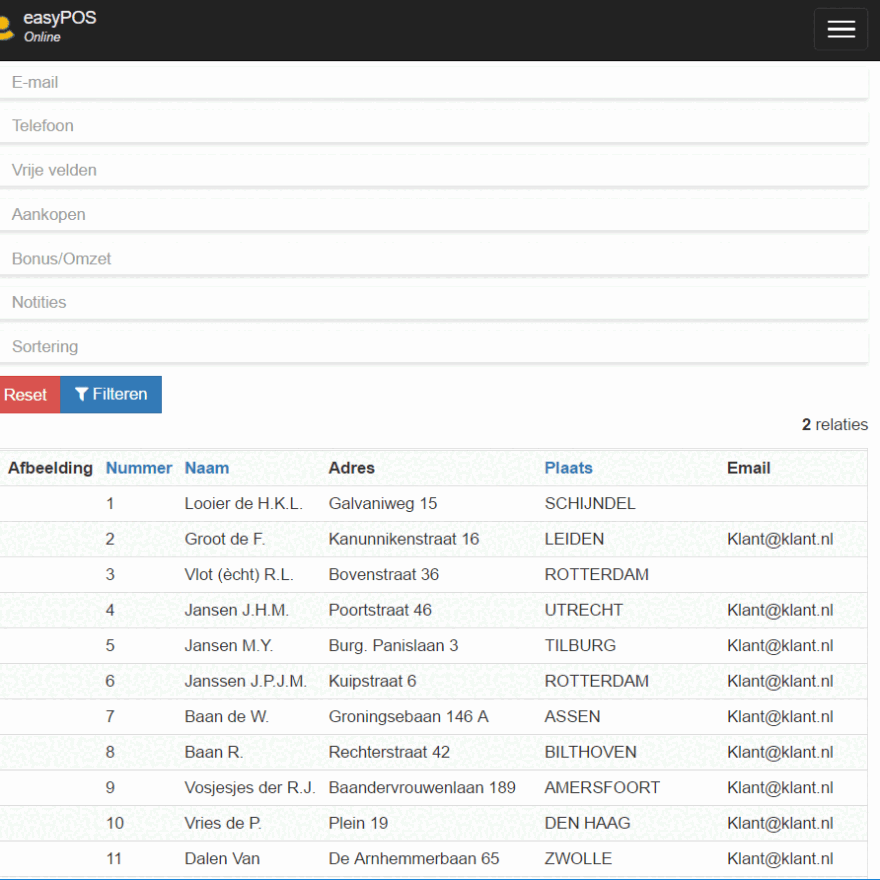Click address Groningsebaan 146 A
Viewport: 880px width, 880px height.
[409, 717]
